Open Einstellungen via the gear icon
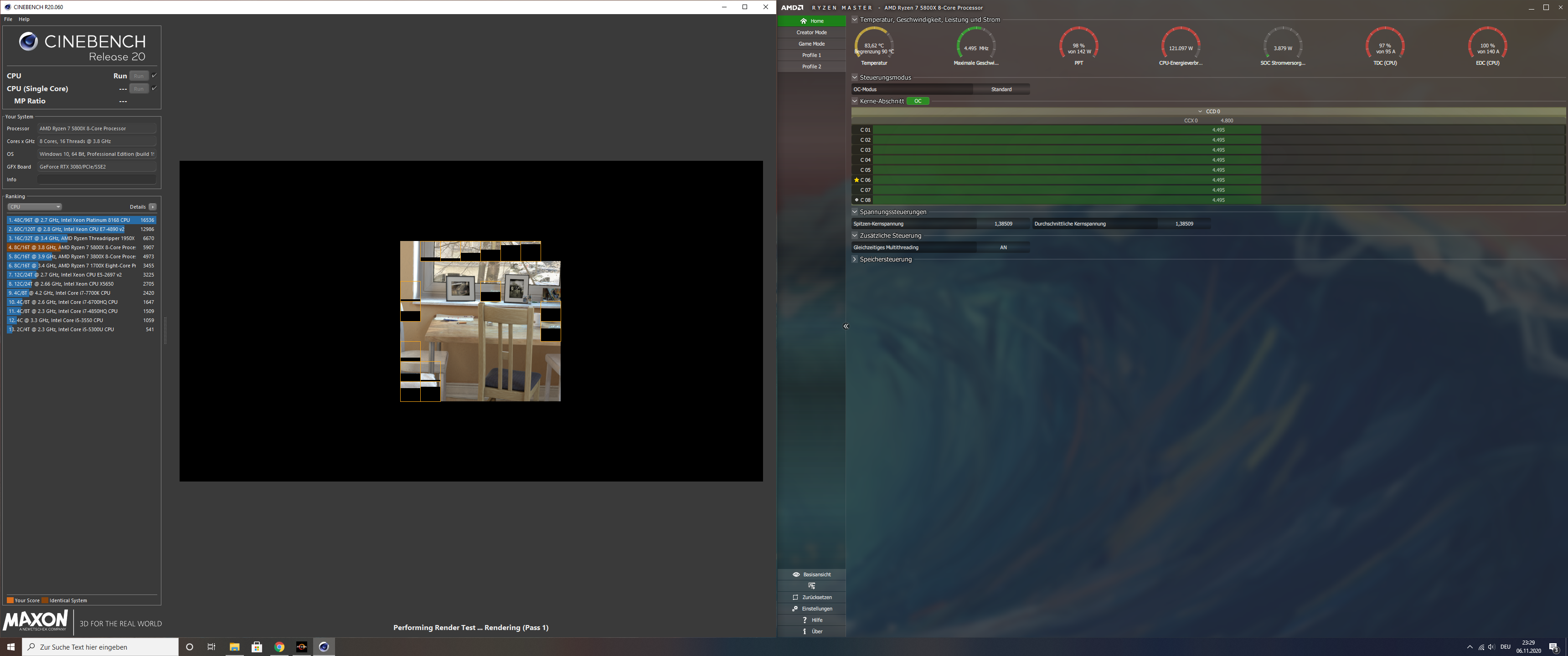The width and height of the screenshot is (1568, 656). (795, 609)
